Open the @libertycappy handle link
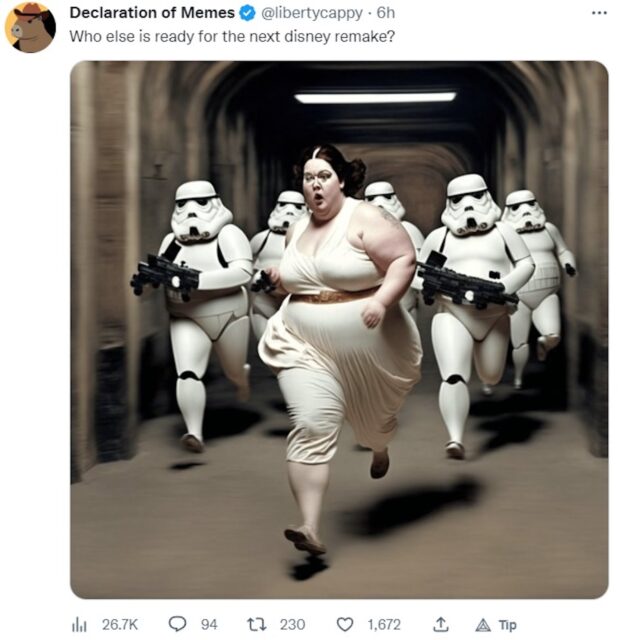Image resolution: width=618 pixels, height=640 pixels. coord(314,13)
